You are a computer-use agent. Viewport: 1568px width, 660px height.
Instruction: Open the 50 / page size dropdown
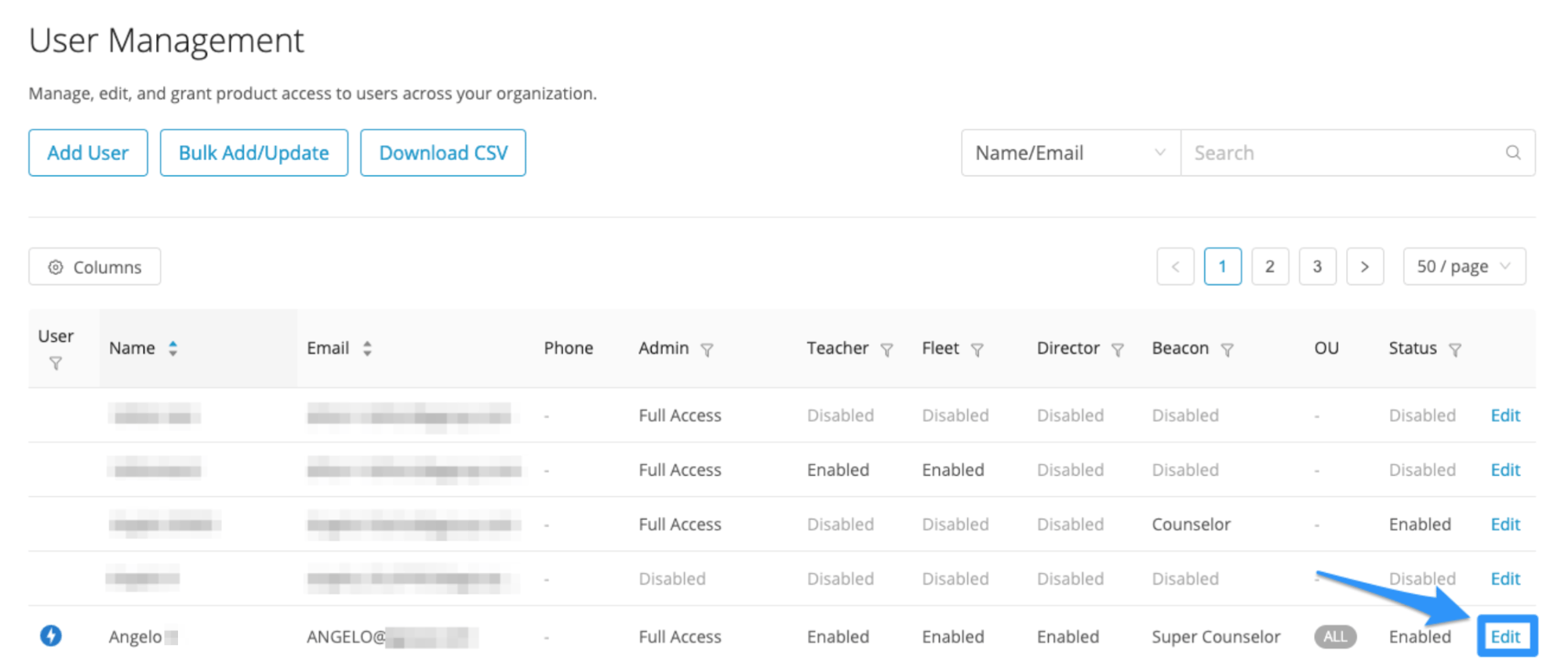[x=1464, y=267]
